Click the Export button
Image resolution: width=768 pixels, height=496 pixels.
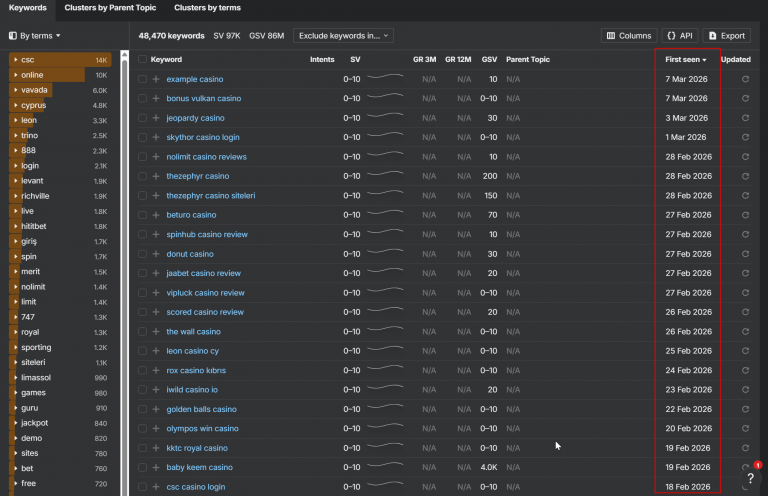point(727,36)
